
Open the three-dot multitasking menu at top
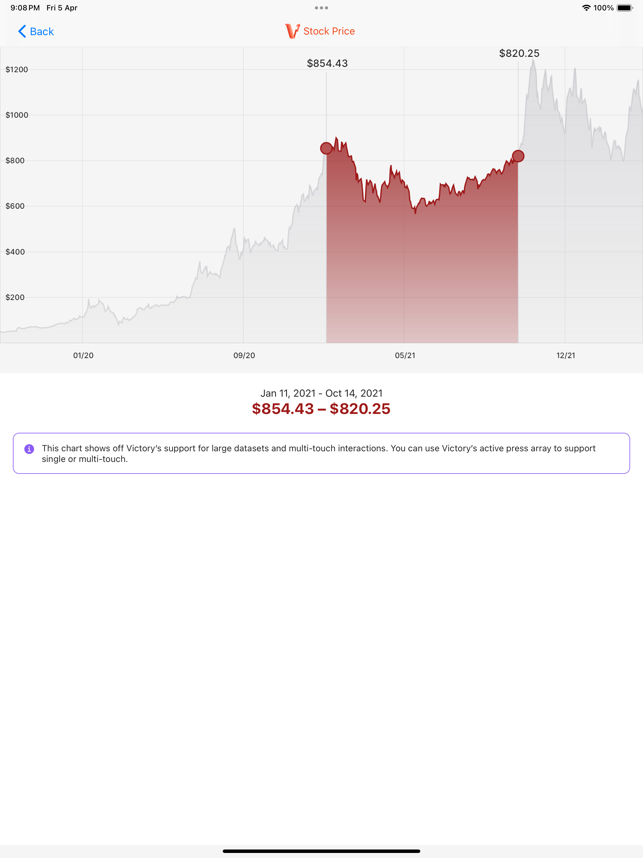[321, 8]
